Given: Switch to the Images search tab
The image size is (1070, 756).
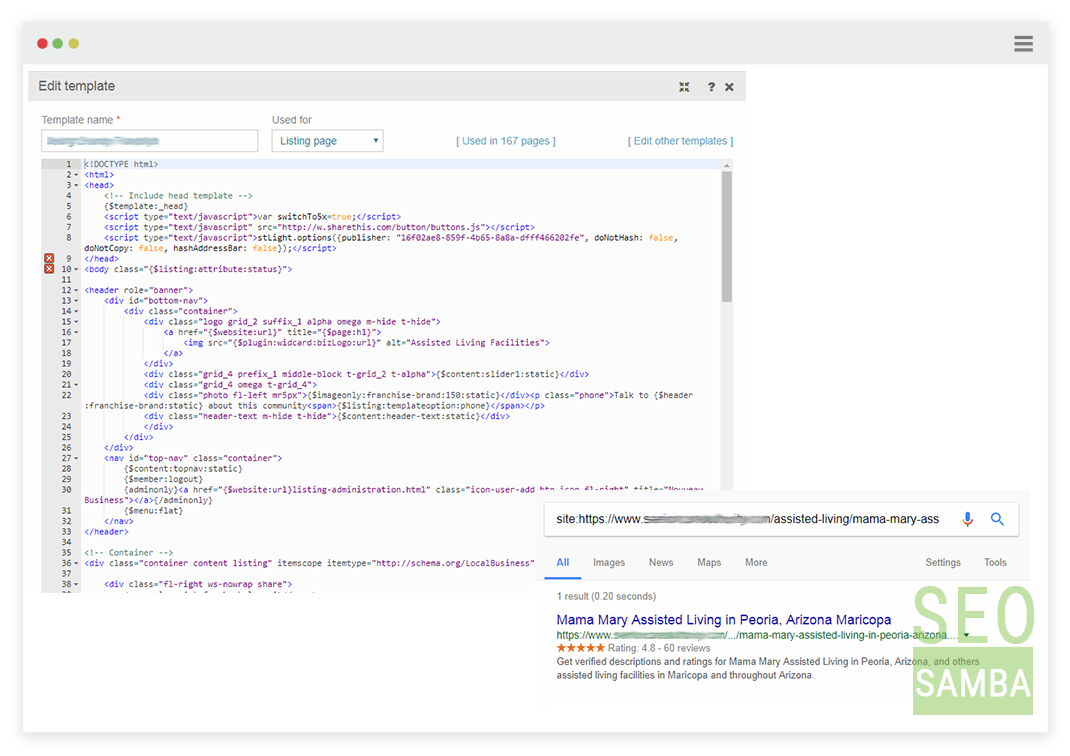Looking at the screenshot, I should pyautogui.click(x=609, y=562).
